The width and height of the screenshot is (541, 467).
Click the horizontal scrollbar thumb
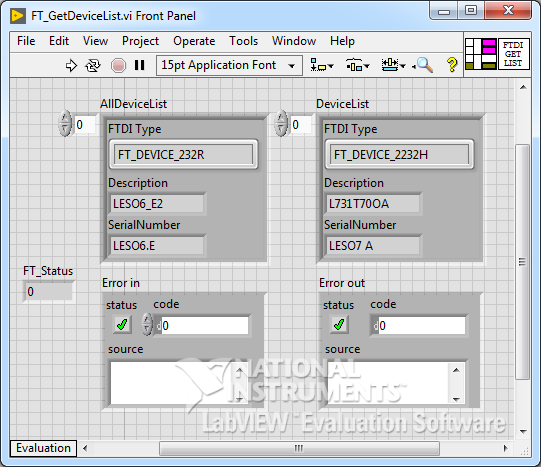[299, 448]
